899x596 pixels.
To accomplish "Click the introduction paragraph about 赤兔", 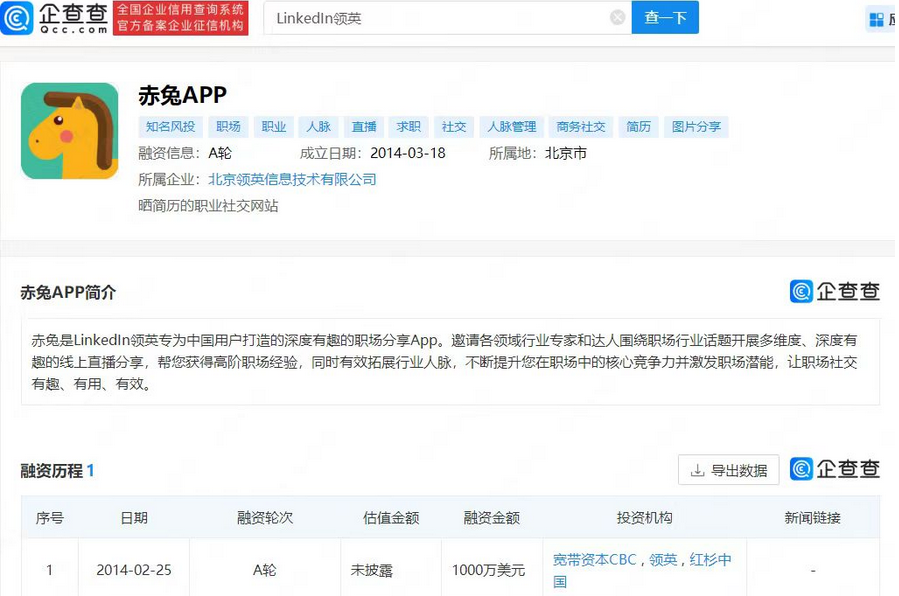I will coord(444,362).
